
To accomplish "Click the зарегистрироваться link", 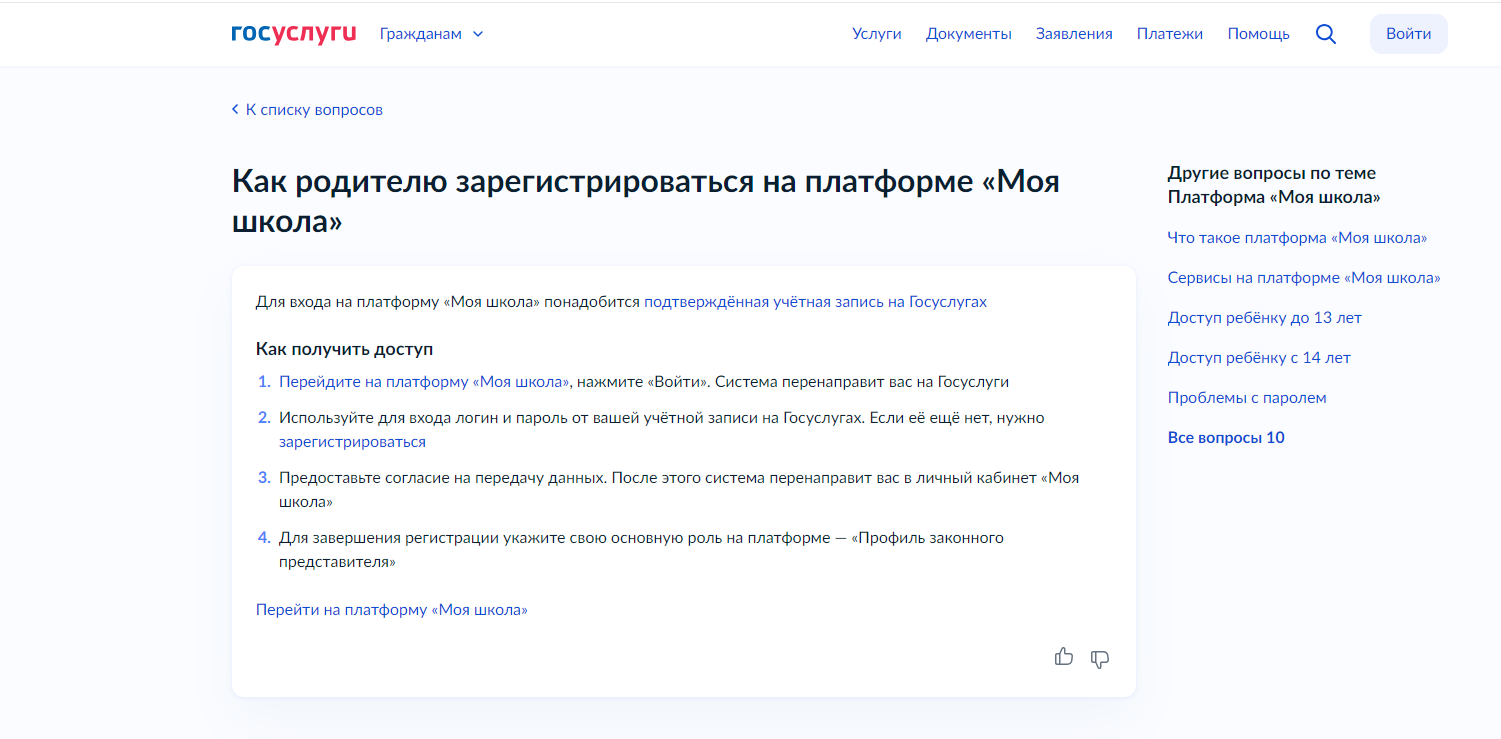I will coord(352,442).
